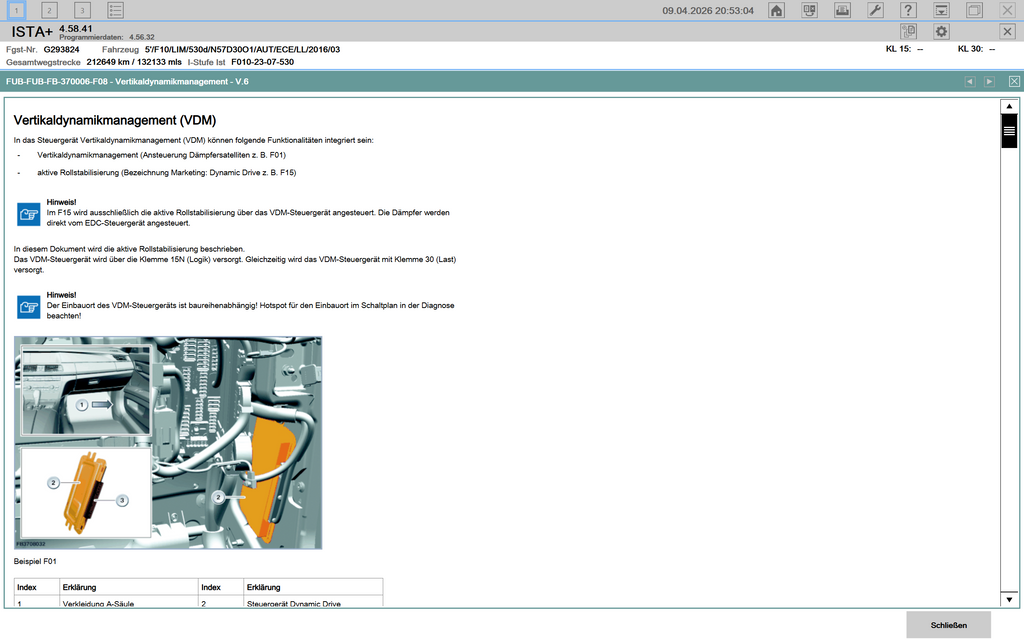Click the document copy icon beside gear

click(x=908, y=32)
